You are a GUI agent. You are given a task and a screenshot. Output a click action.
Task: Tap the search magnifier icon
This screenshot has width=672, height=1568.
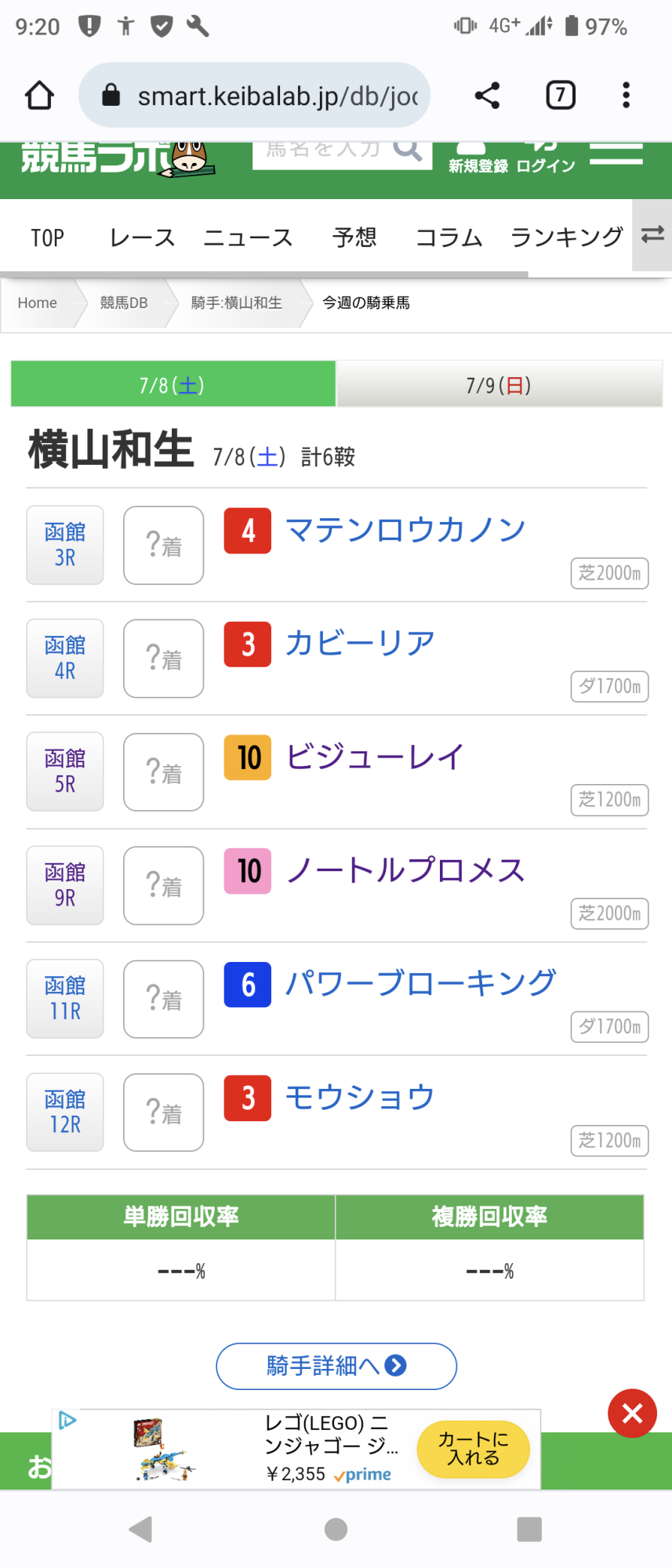tap(407, 149)
